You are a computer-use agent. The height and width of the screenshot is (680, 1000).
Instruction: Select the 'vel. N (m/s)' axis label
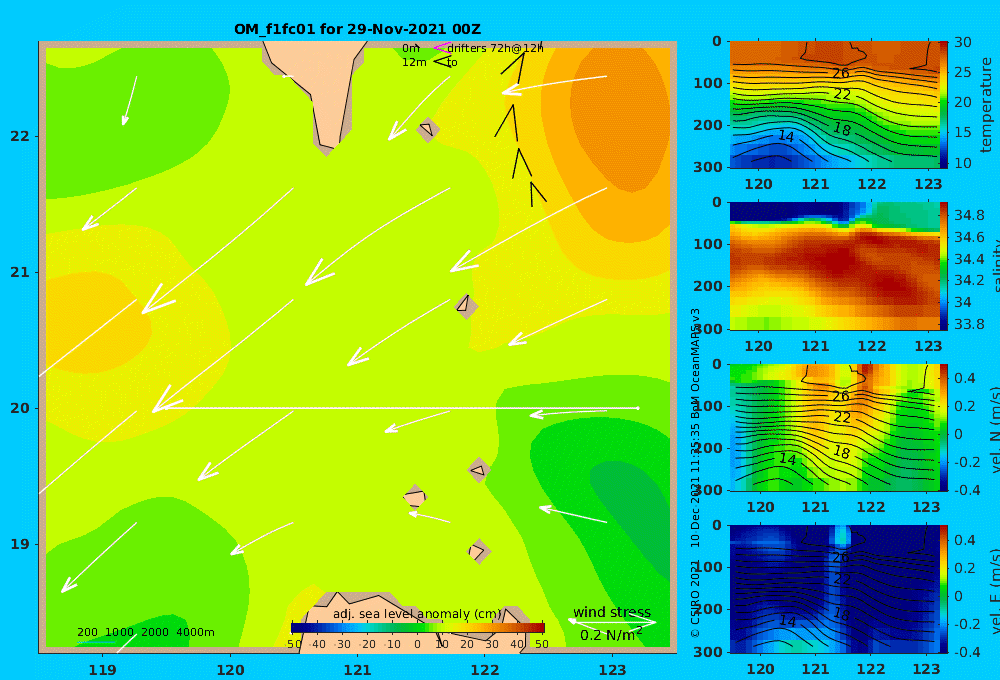click(994, 429)
